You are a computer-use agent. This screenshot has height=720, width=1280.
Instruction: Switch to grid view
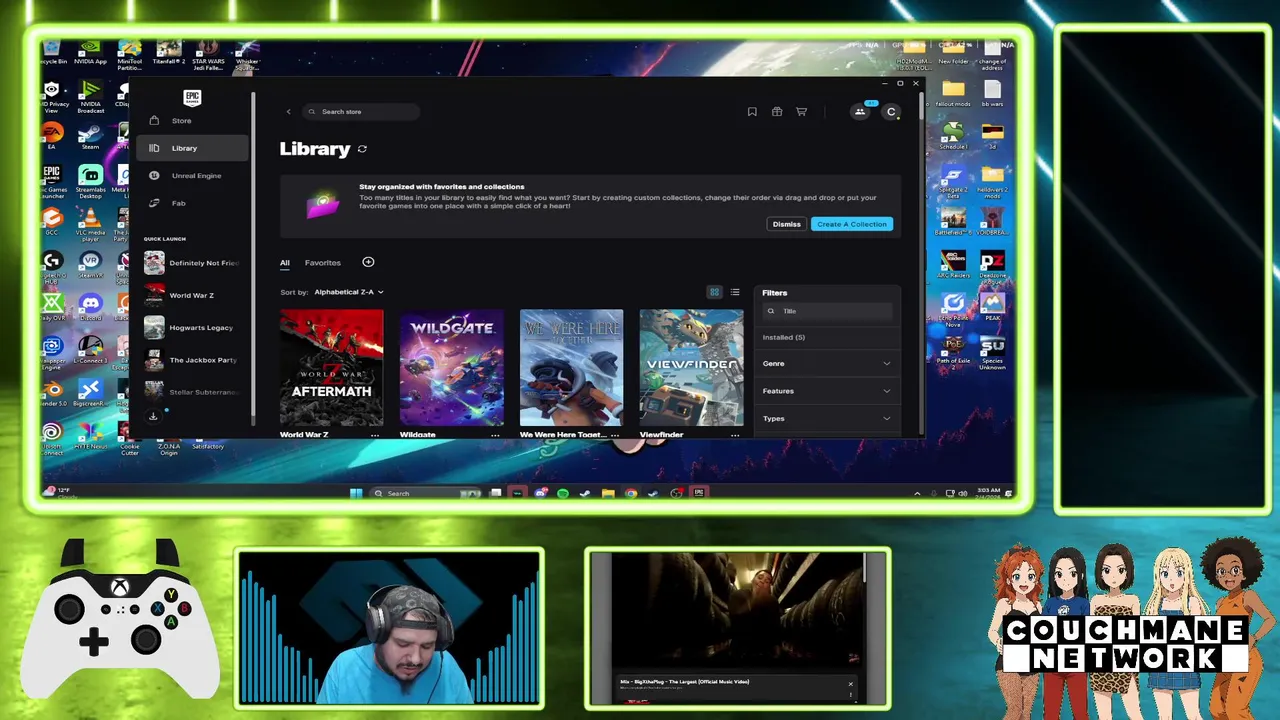(x=714, y=292)
